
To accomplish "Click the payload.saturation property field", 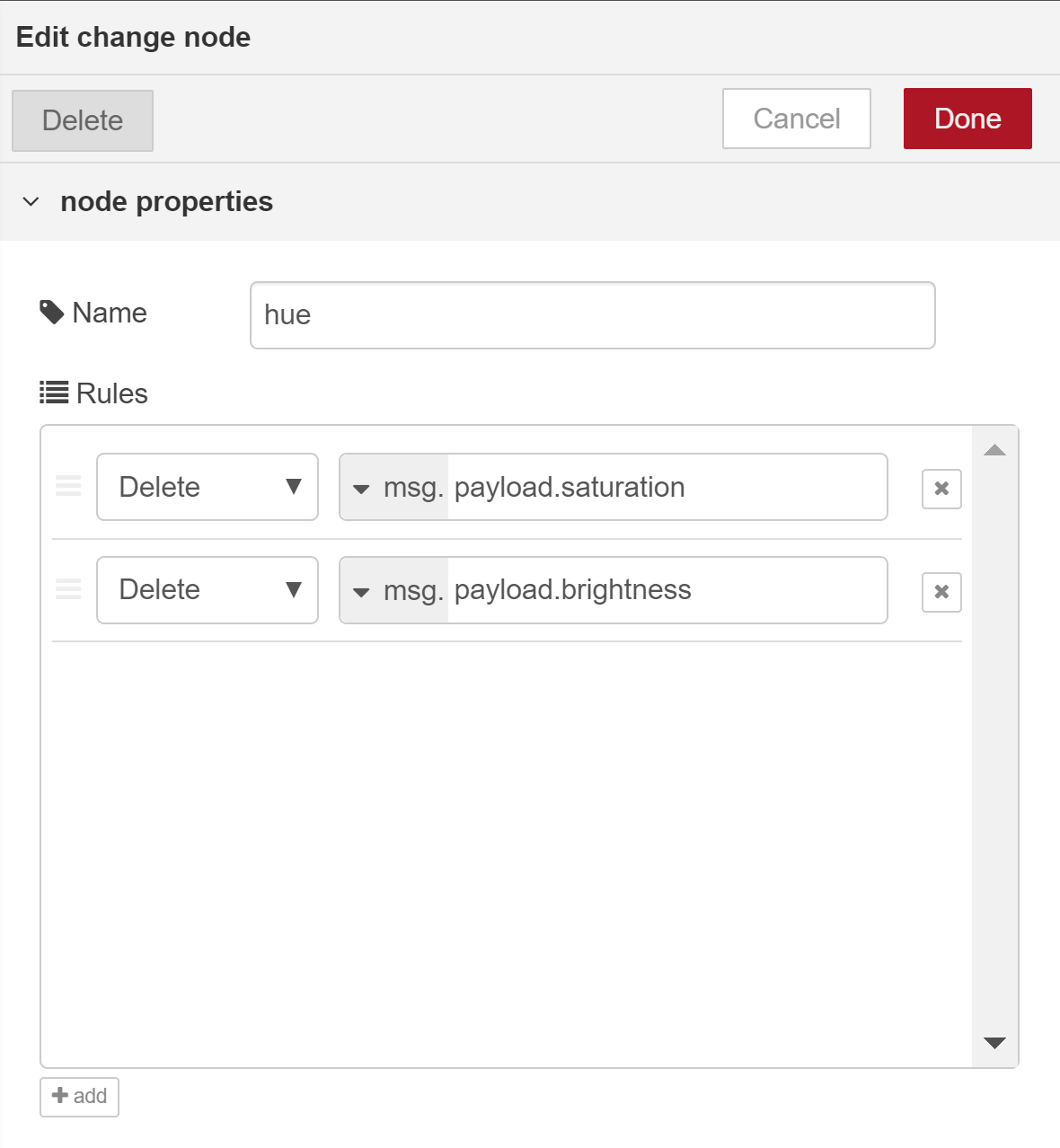I will 667,487.
